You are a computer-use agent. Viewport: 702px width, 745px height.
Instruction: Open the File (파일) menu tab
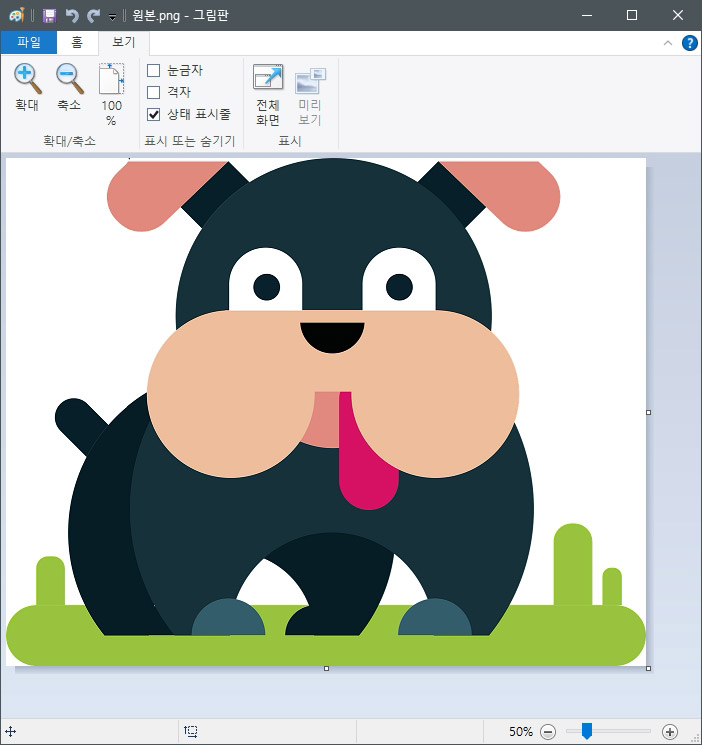(29, 42)
